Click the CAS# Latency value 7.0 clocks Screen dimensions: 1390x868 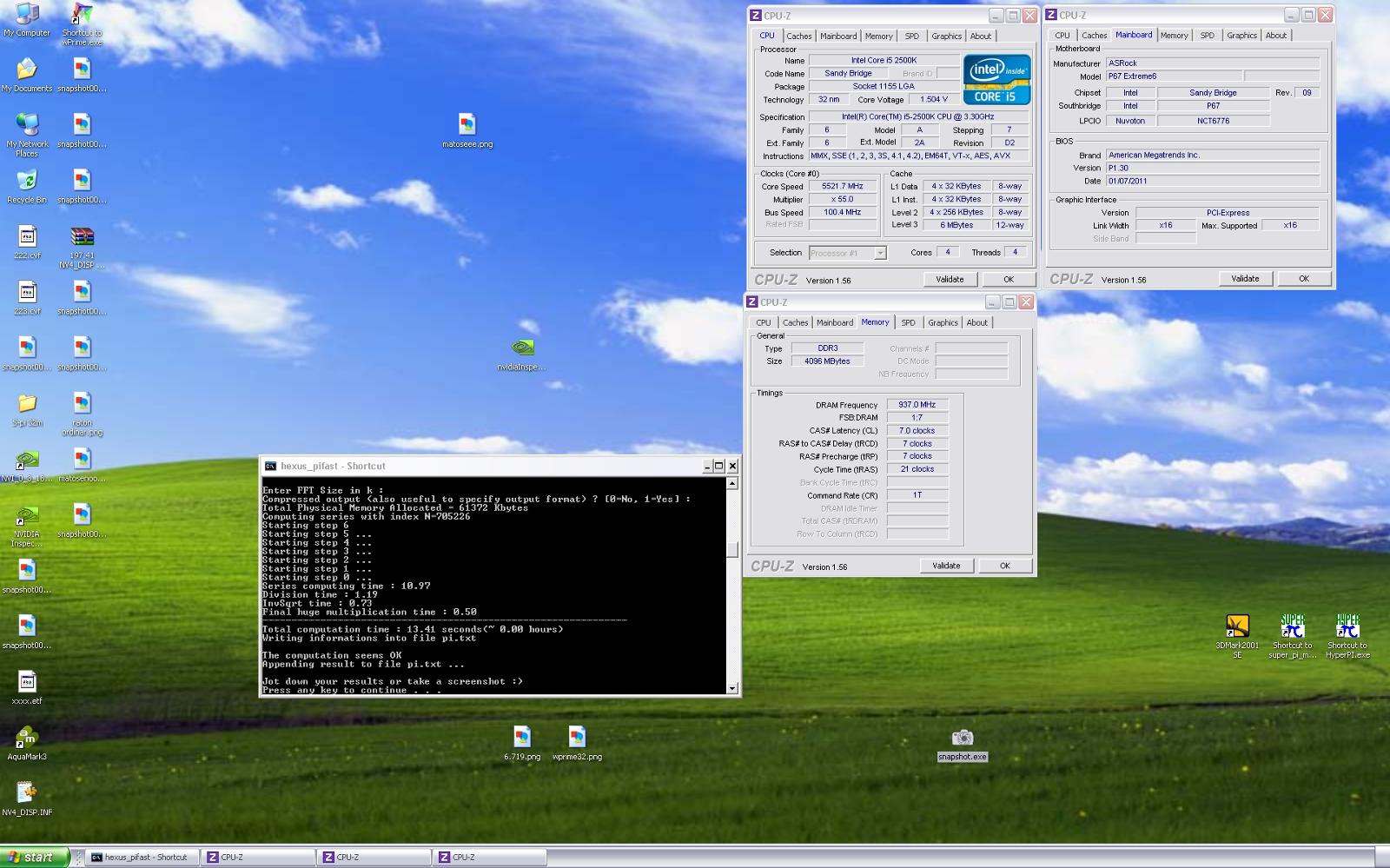(x=917, y=431)
